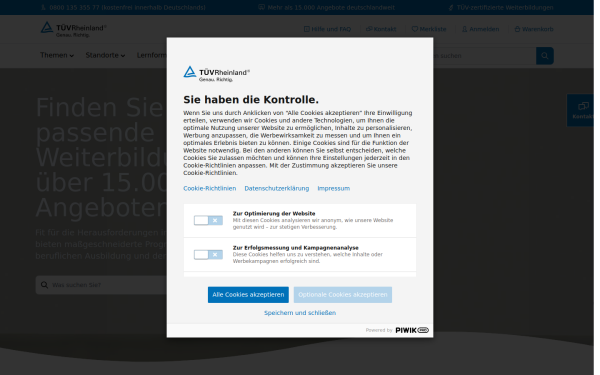Open the Cookie-Richtlinien link

point(209,188)
